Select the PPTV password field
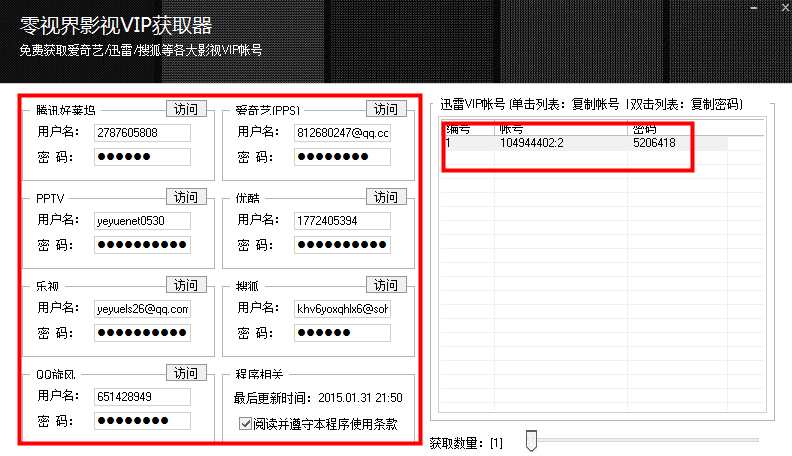Image resolution: width=792 pixels, height=456 pixels. 142,244
